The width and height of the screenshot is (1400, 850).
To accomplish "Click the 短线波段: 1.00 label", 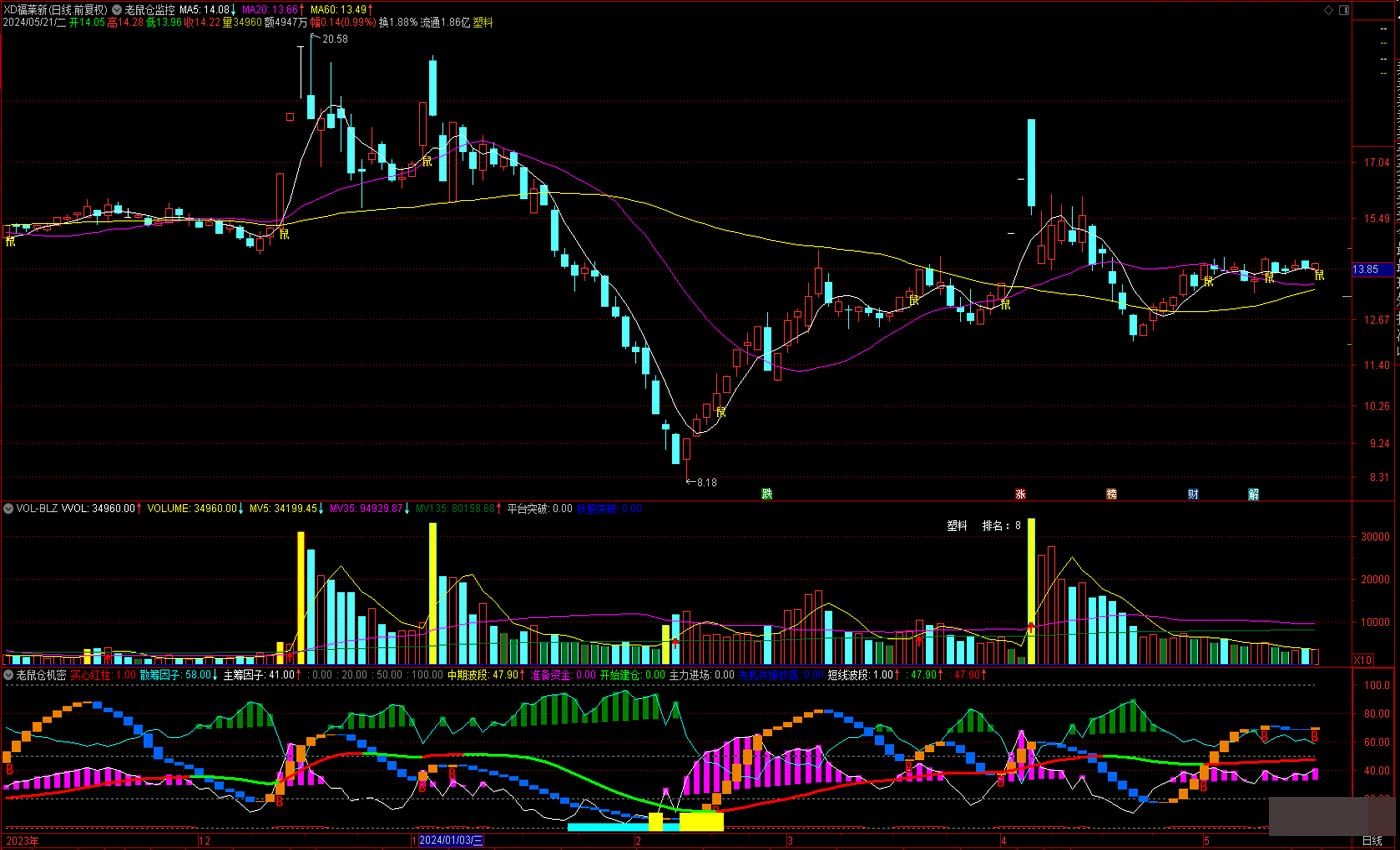I will point(861,675).
